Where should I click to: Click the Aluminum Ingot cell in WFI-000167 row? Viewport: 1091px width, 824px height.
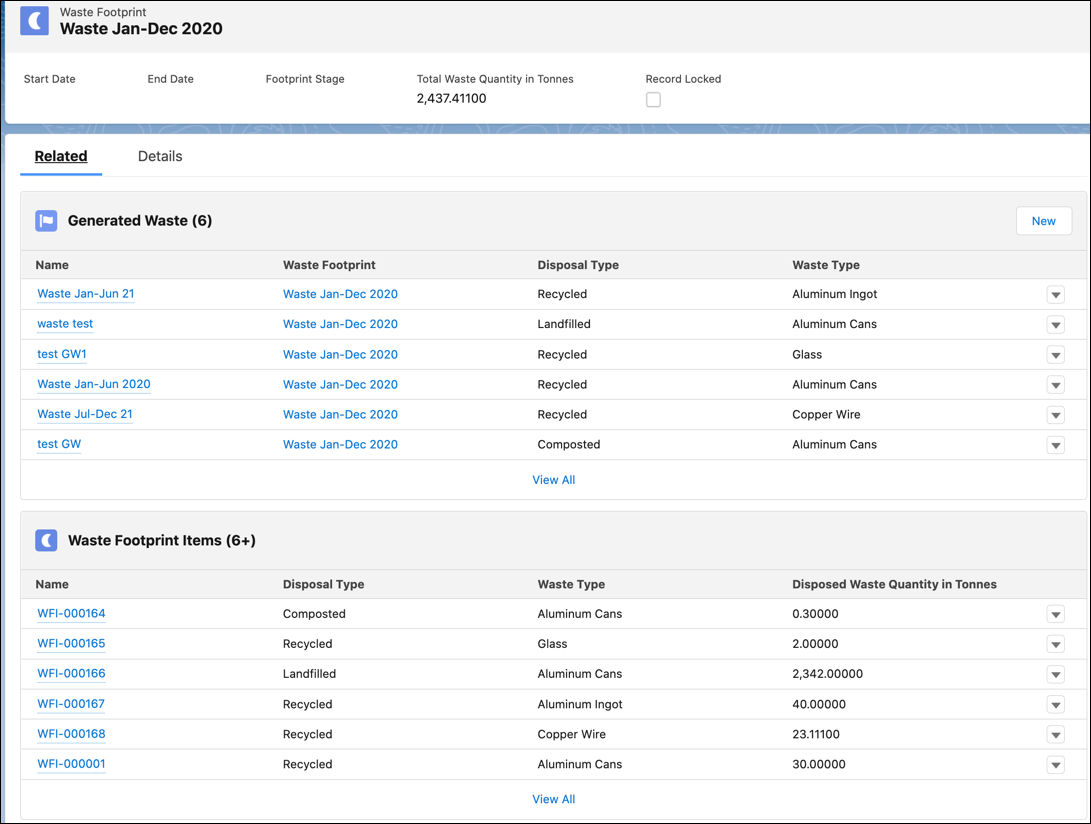click(x=580, y=704)
